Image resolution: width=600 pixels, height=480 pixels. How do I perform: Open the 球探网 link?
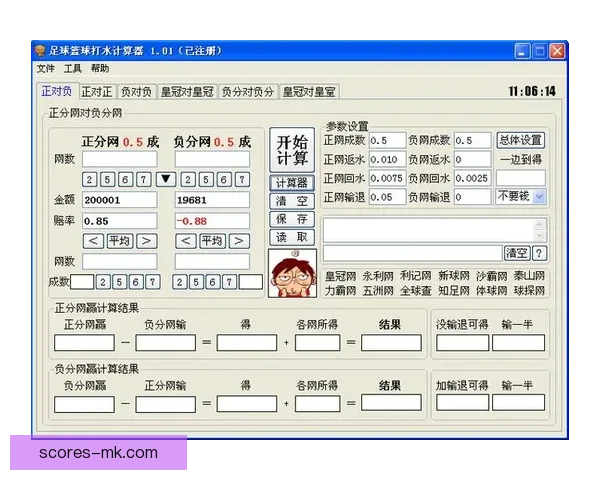(529, 291)
